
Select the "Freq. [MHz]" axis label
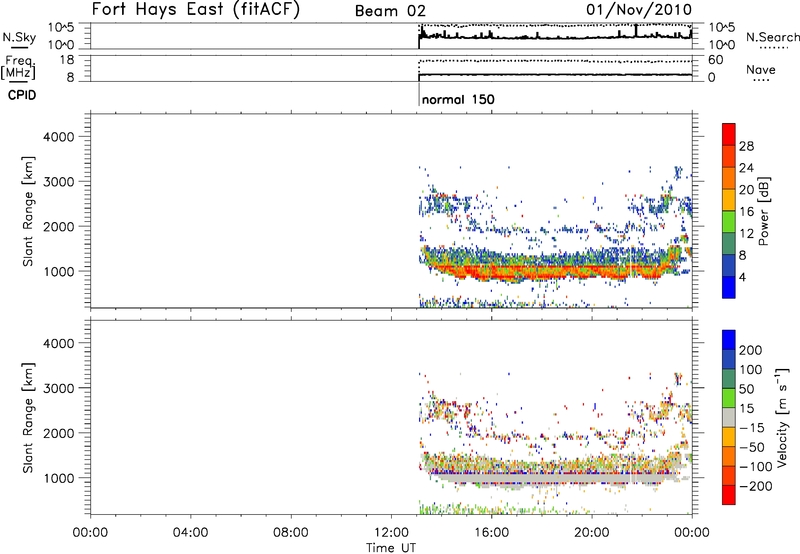point(18,67)
